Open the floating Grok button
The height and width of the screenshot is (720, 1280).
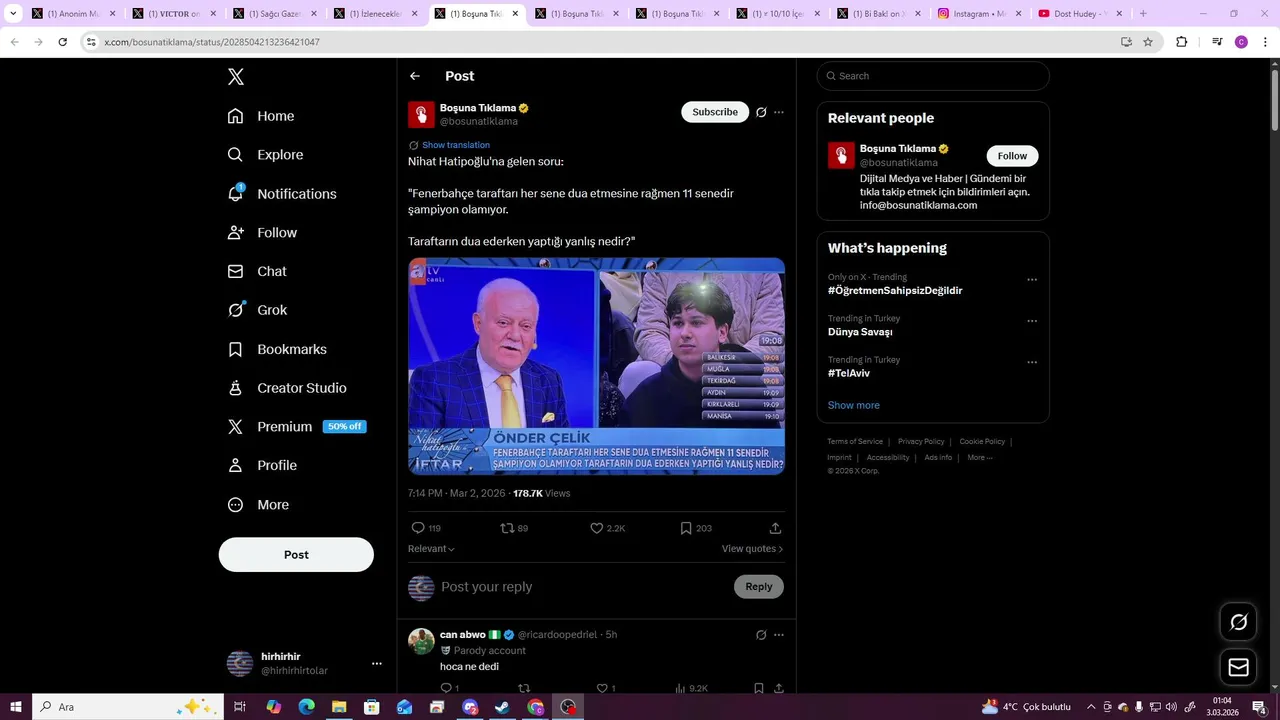[x=1238, y=622]
